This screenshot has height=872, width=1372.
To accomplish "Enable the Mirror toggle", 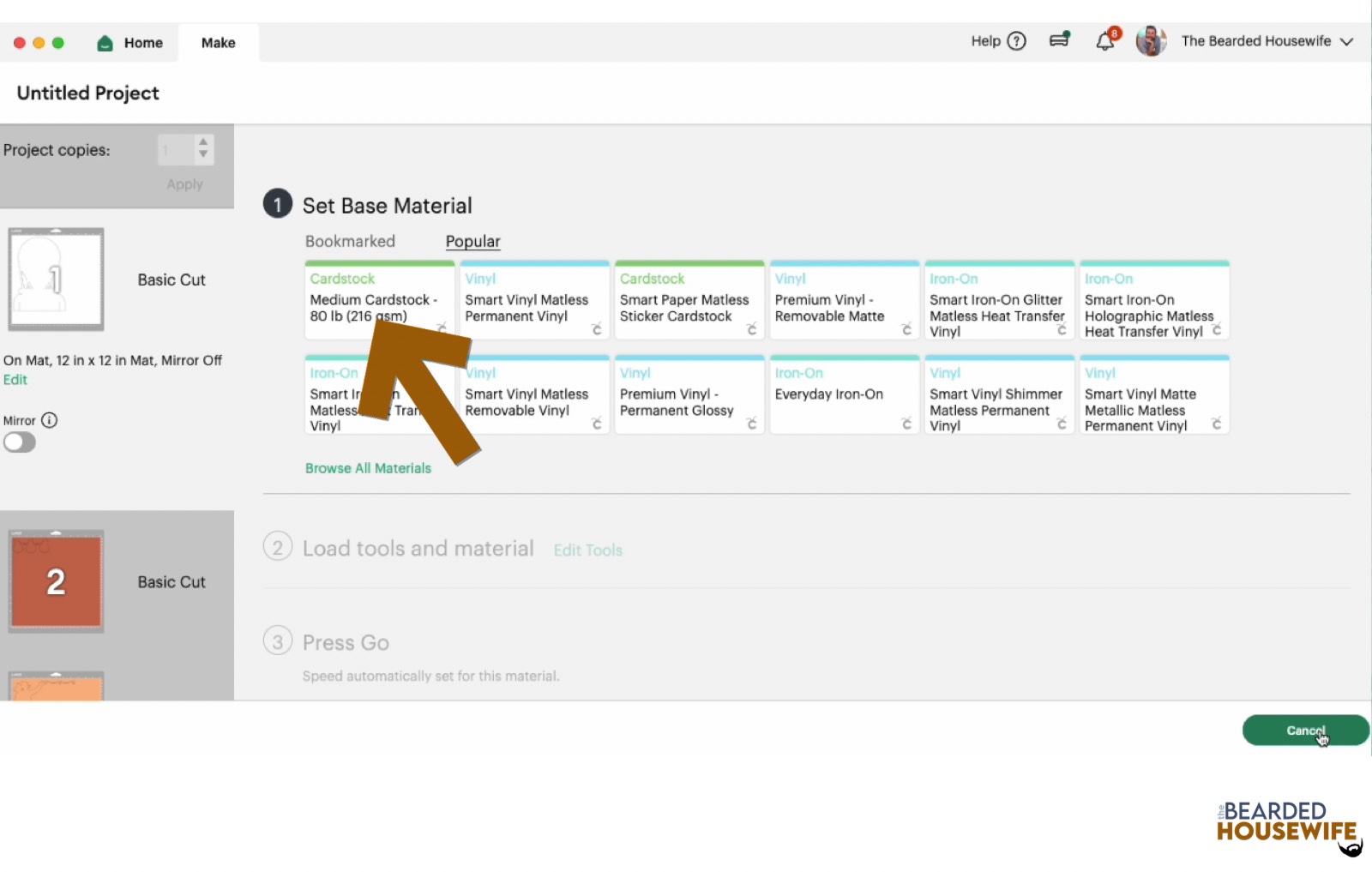I will coord(20,442).
